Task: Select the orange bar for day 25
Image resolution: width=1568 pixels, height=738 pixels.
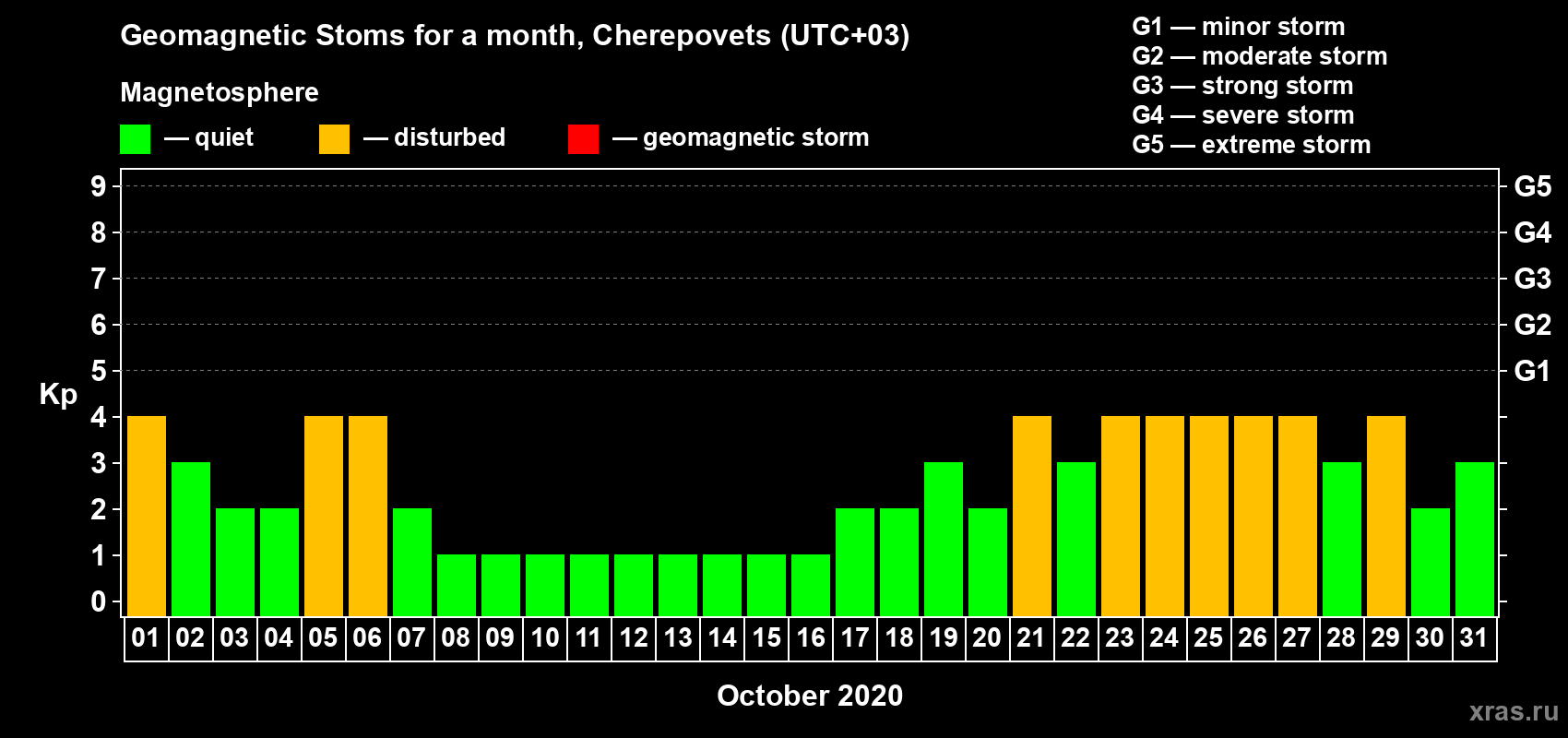Action: (x=1209, y=516)
